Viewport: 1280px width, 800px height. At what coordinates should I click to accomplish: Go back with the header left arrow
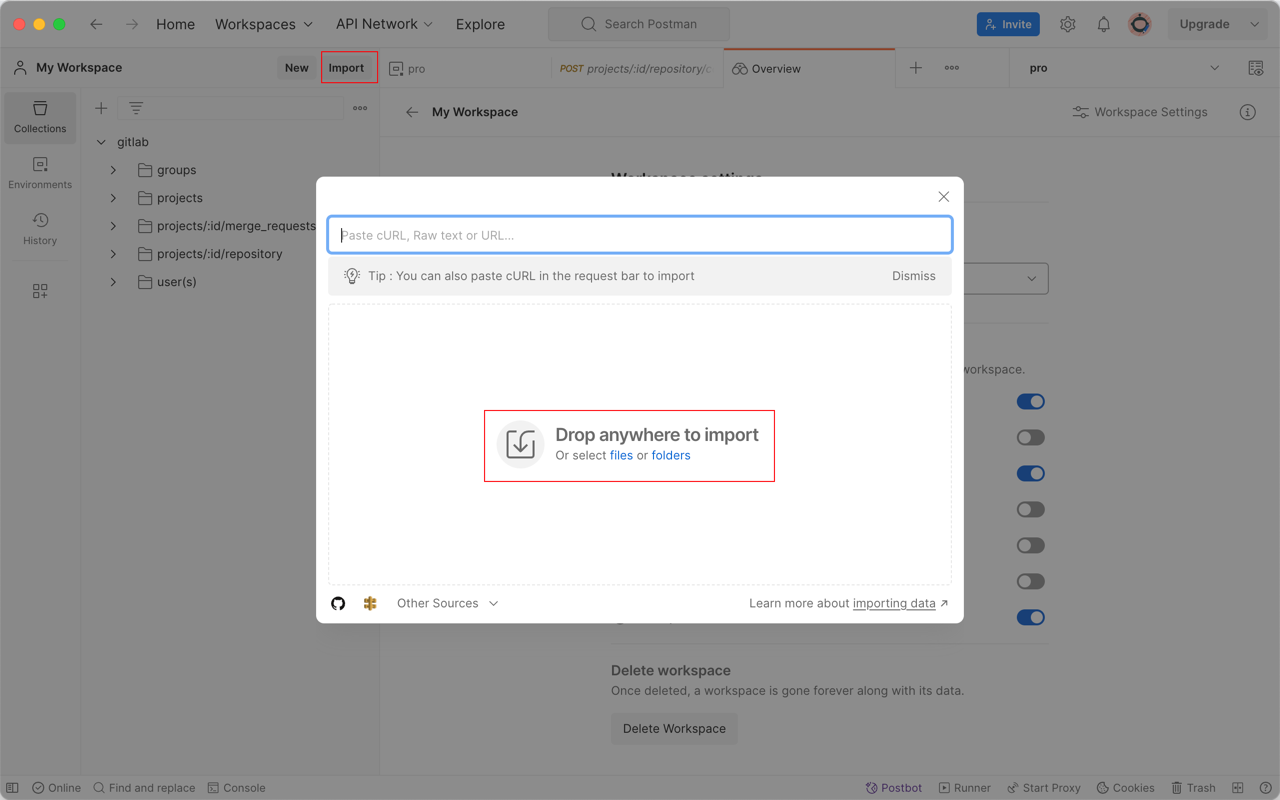(x=96, y=24)
